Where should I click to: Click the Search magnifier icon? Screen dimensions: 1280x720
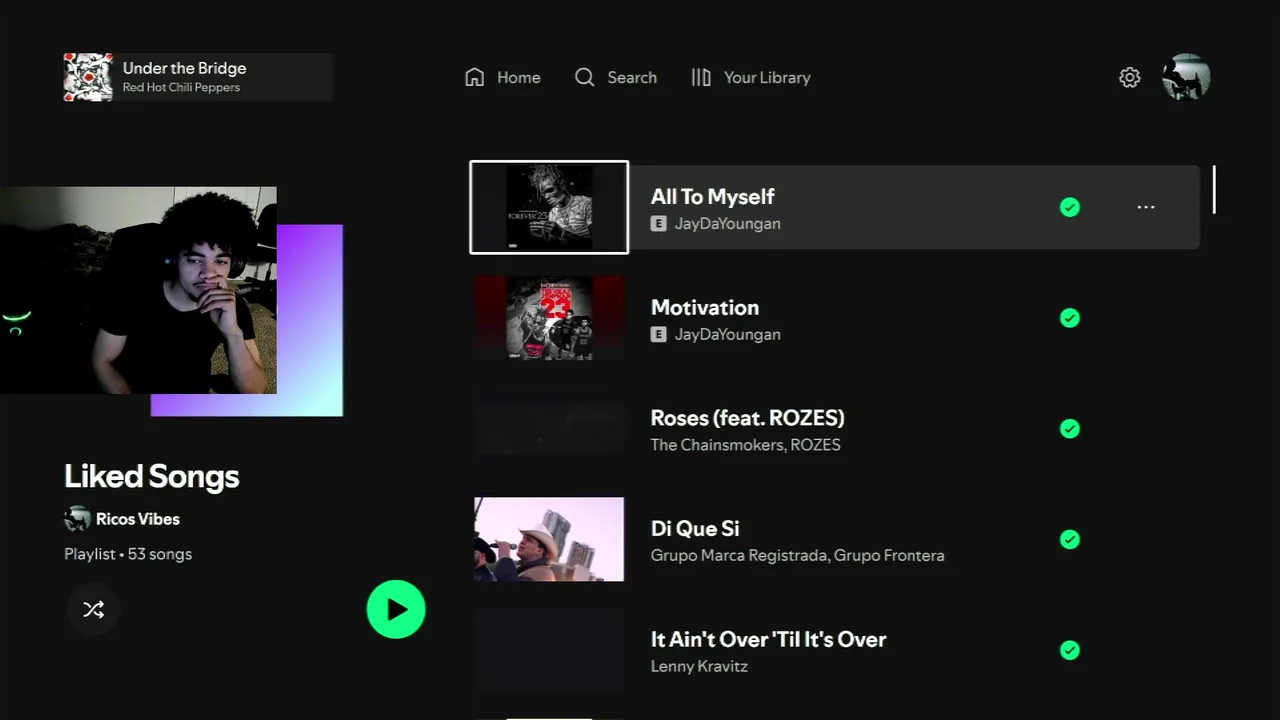(x=585, y=77)
